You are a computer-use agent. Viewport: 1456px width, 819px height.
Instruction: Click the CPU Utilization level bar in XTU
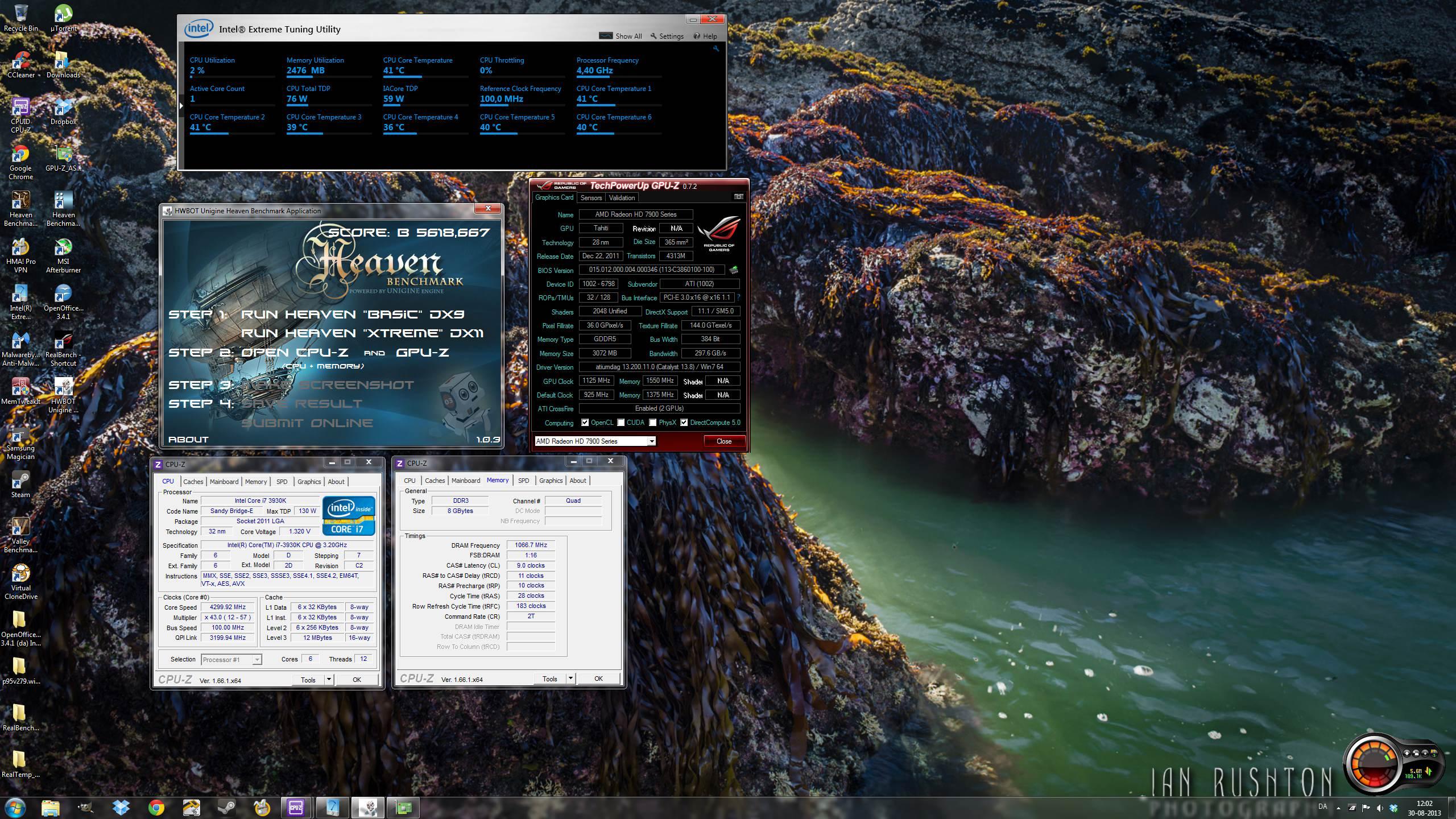[232, 77]
